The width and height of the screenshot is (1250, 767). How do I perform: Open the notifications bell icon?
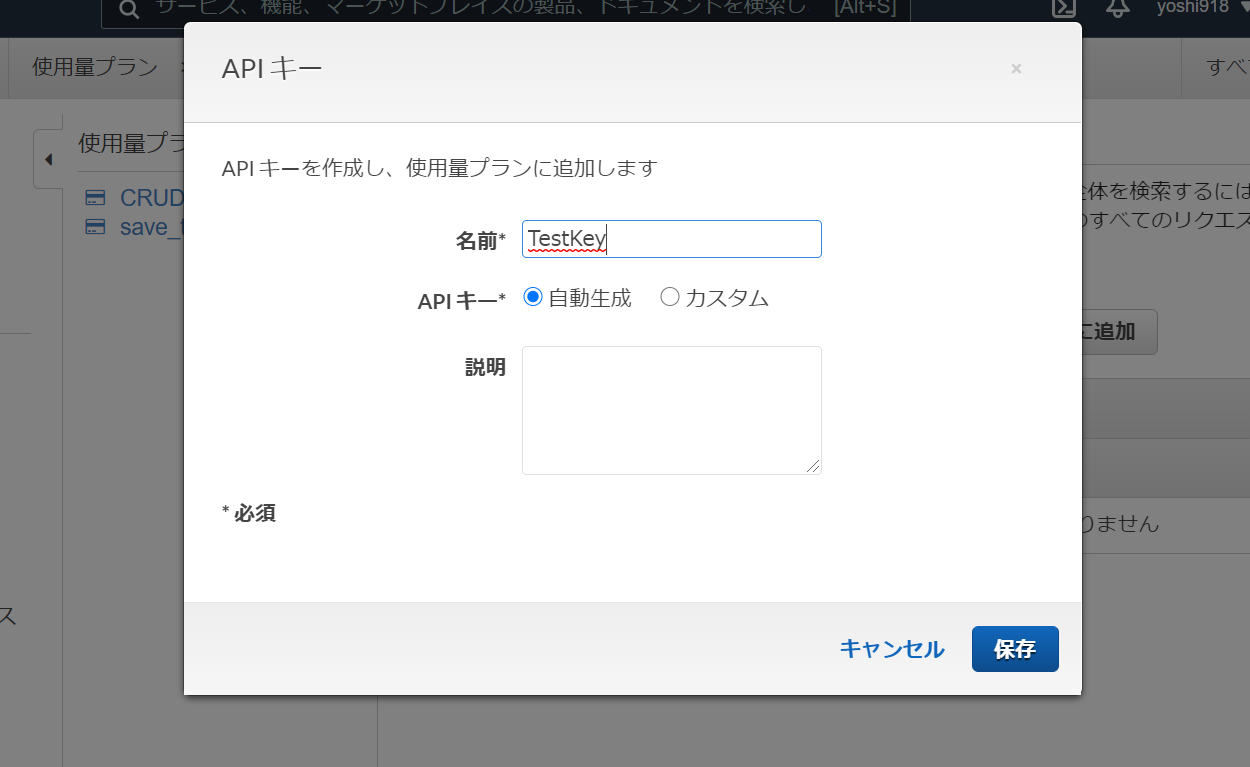(1118, 9)
